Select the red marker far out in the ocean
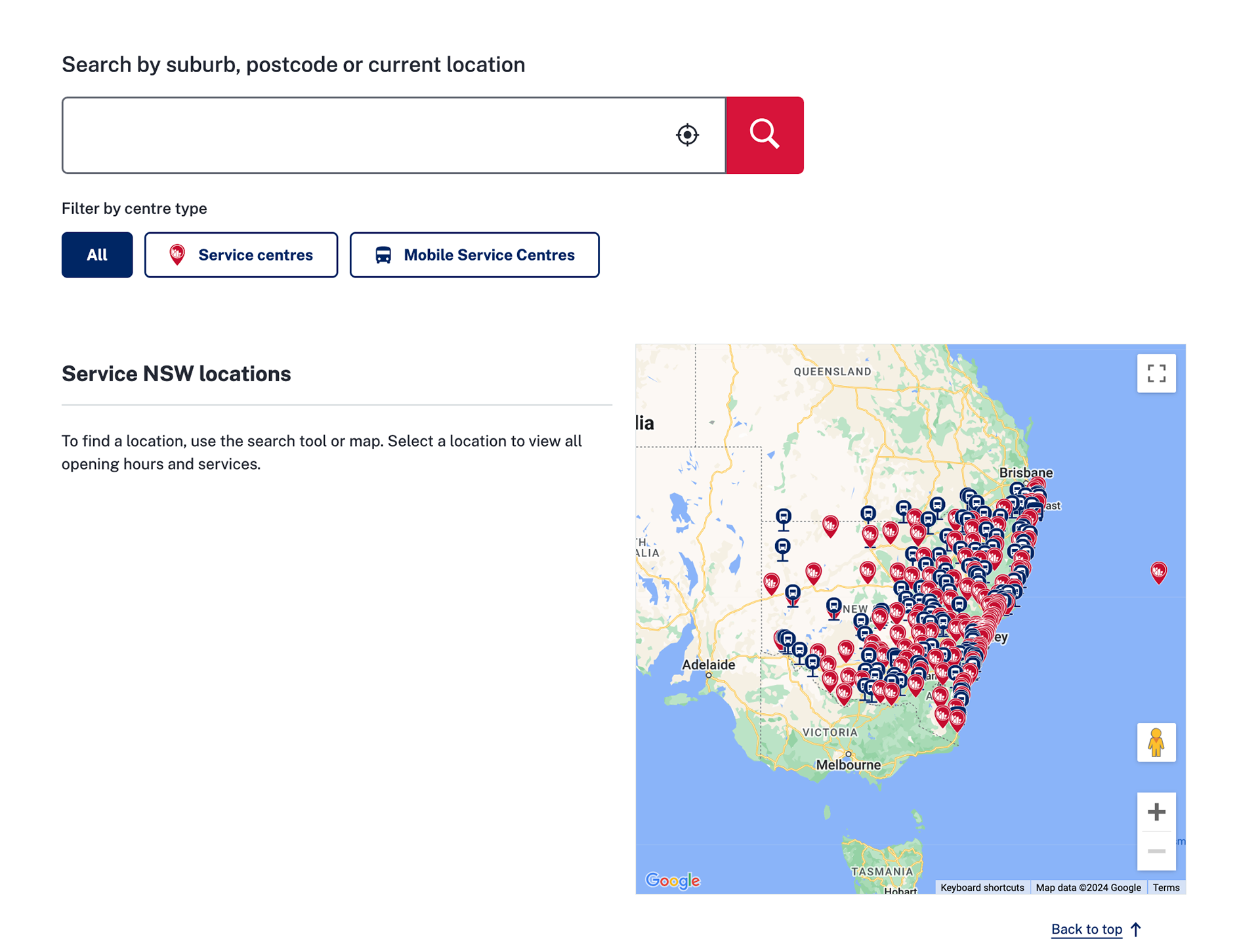 click(x=1159, y=573)
